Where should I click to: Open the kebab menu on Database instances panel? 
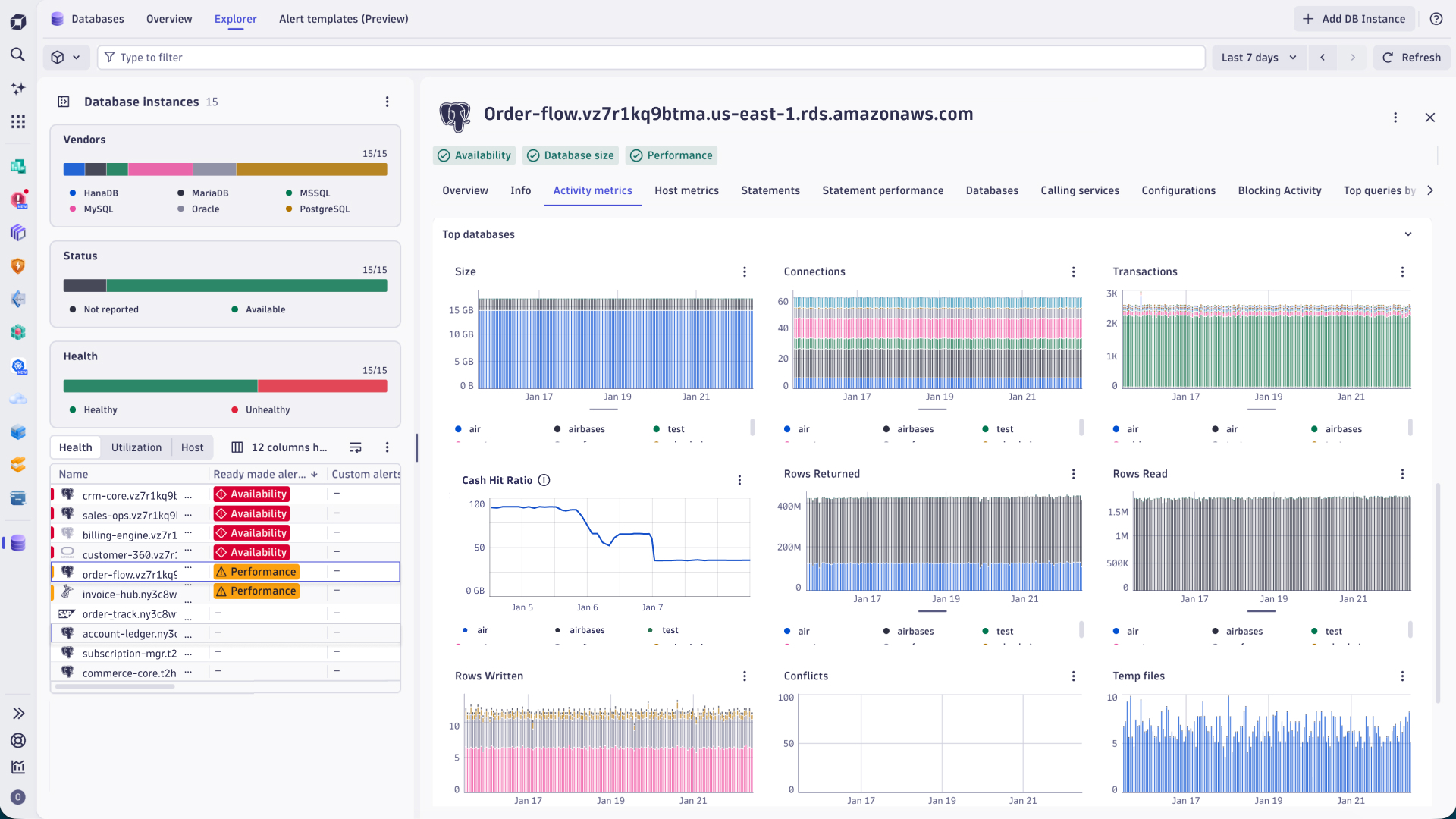(388, 102)
